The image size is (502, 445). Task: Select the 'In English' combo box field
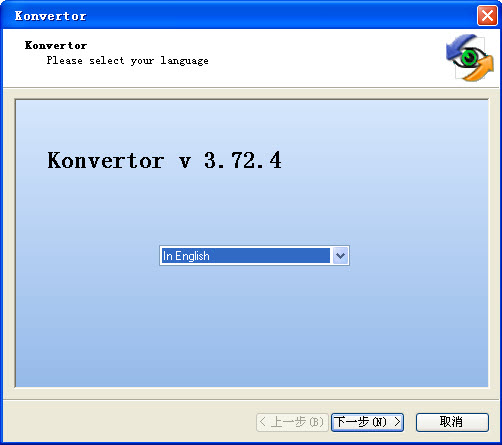(254, 256)
